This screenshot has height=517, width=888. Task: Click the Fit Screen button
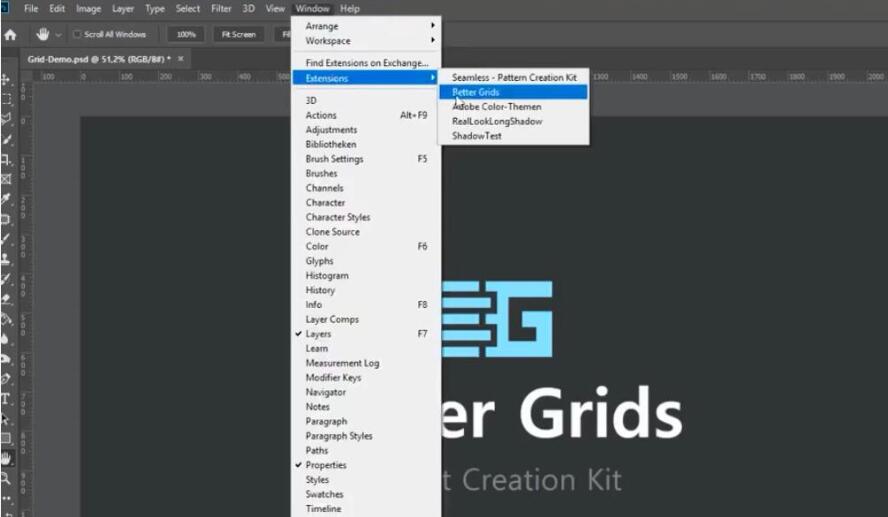pos(238,35)
